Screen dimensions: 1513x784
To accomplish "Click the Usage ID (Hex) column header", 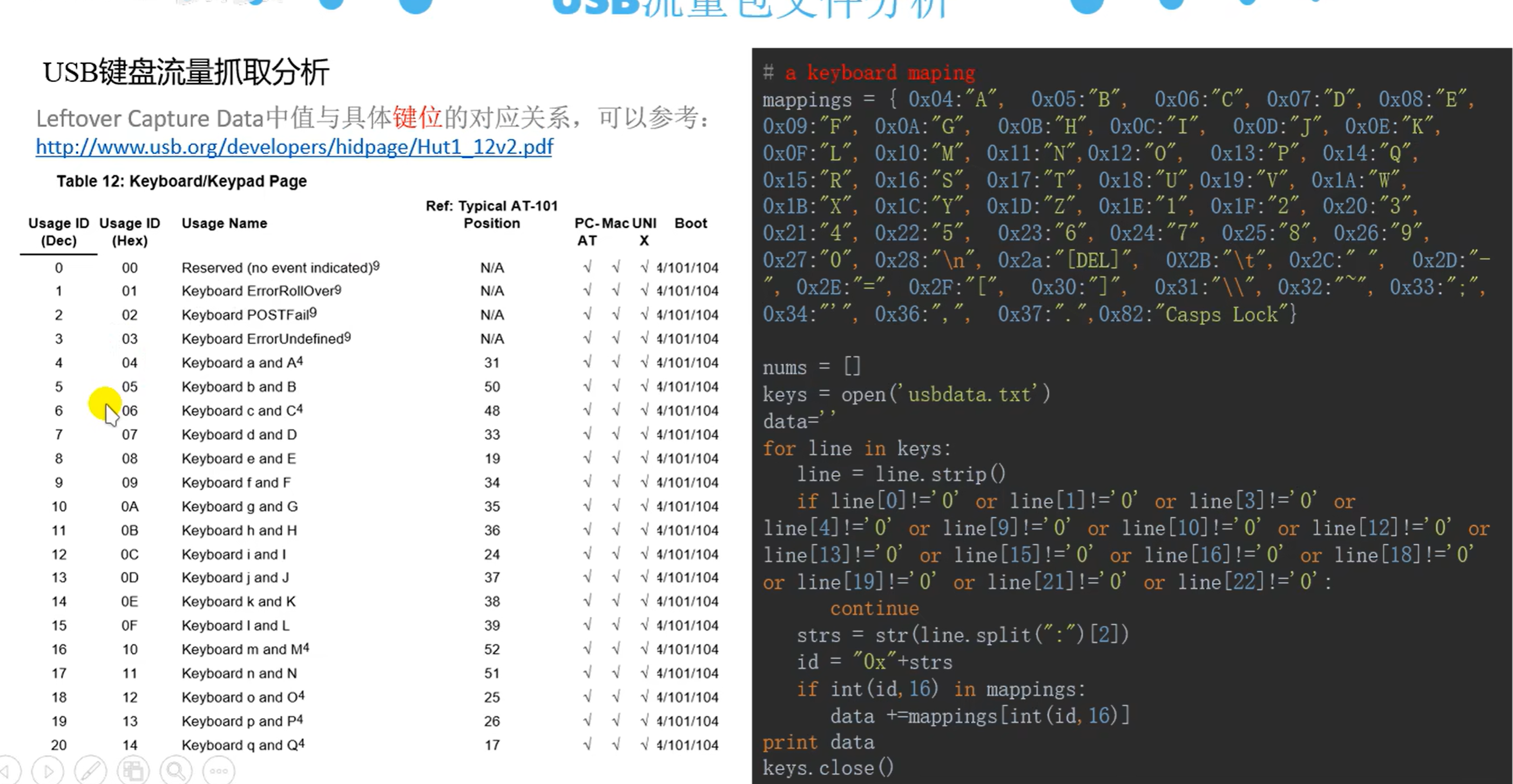I will 129,232.
